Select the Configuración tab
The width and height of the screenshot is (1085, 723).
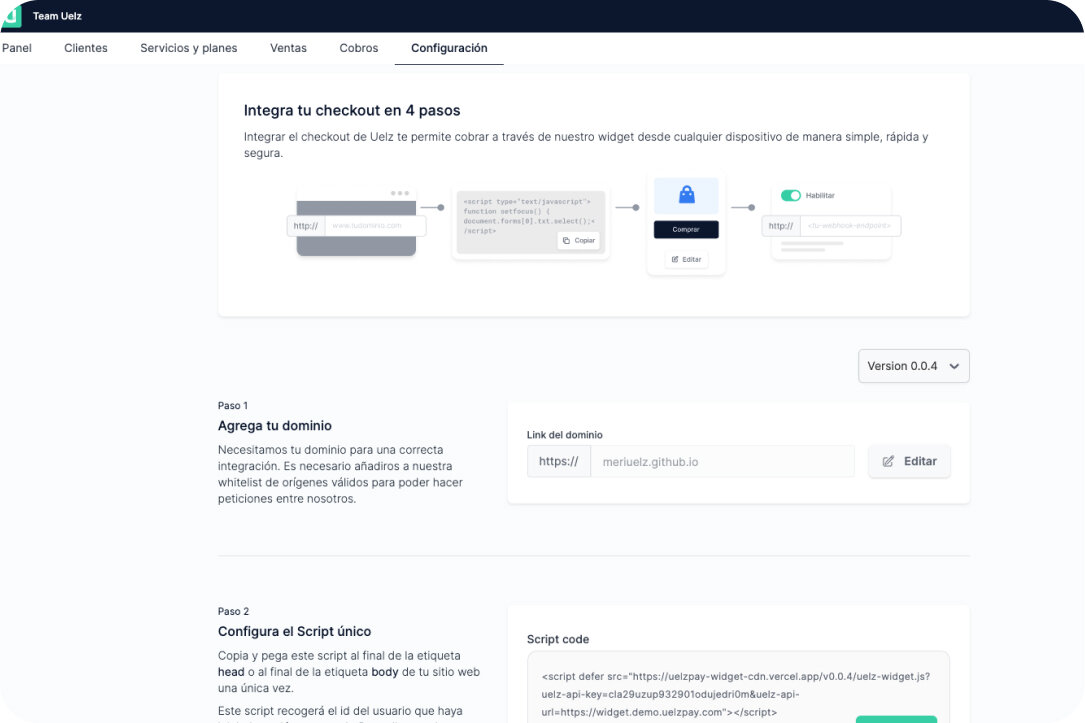[x=449, y=48]
